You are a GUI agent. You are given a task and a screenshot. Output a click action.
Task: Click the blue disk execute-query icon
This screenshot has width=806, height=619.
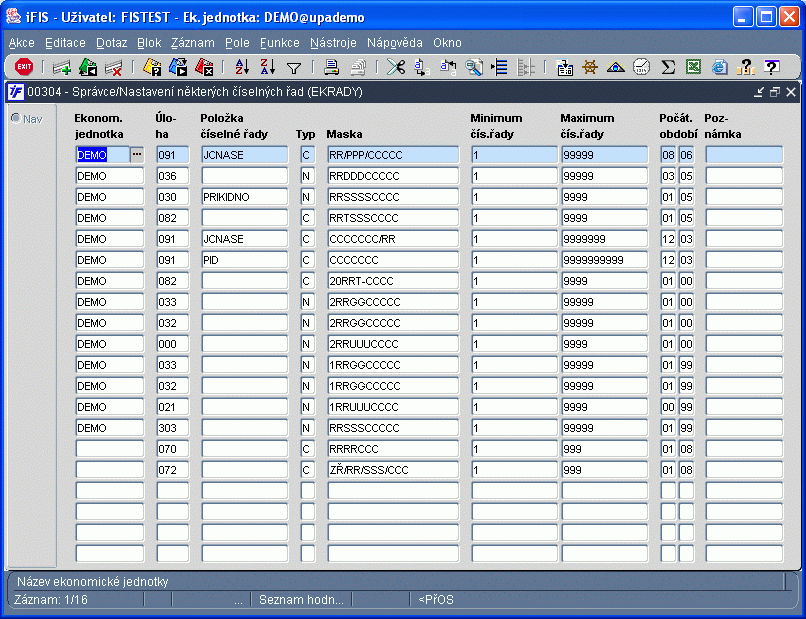click(x=178, y=67)
